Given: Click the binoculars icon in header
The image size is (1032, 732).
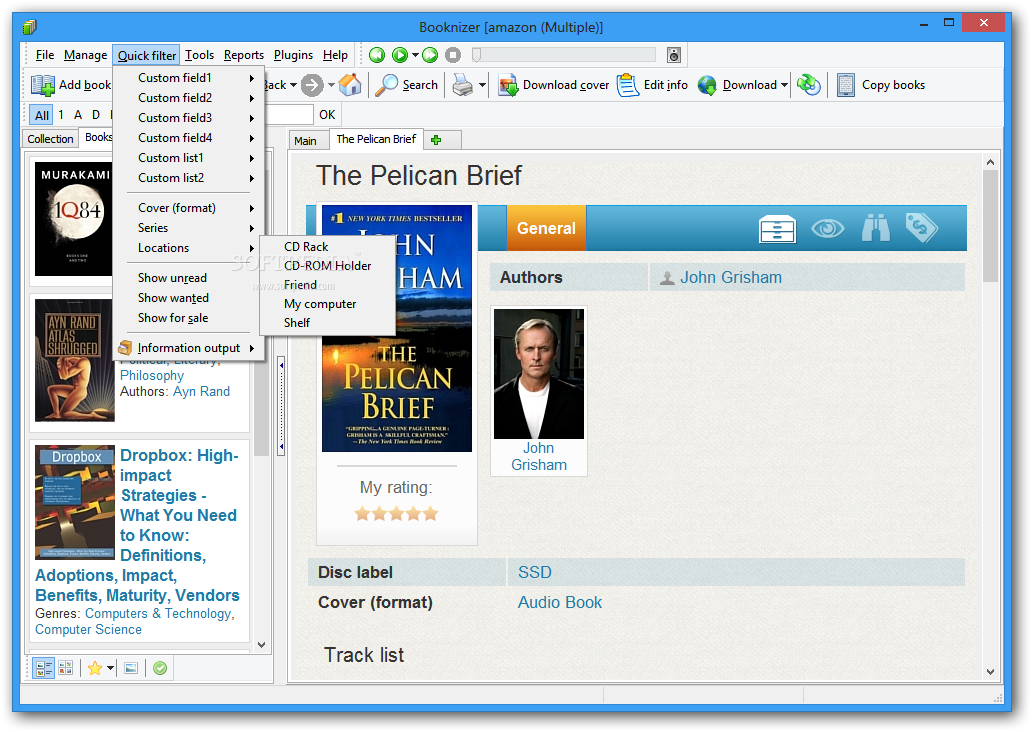Looking at the screenshot, I should 875,228.
